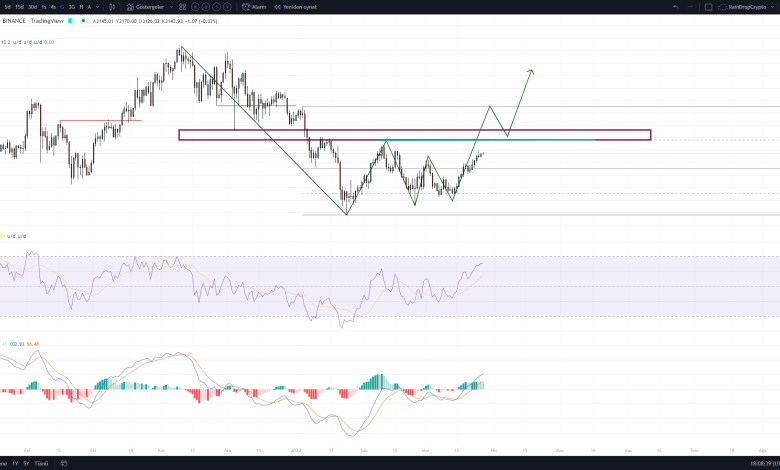
Task: Click the first circular toolbar icon
Action: pos(195,7)
